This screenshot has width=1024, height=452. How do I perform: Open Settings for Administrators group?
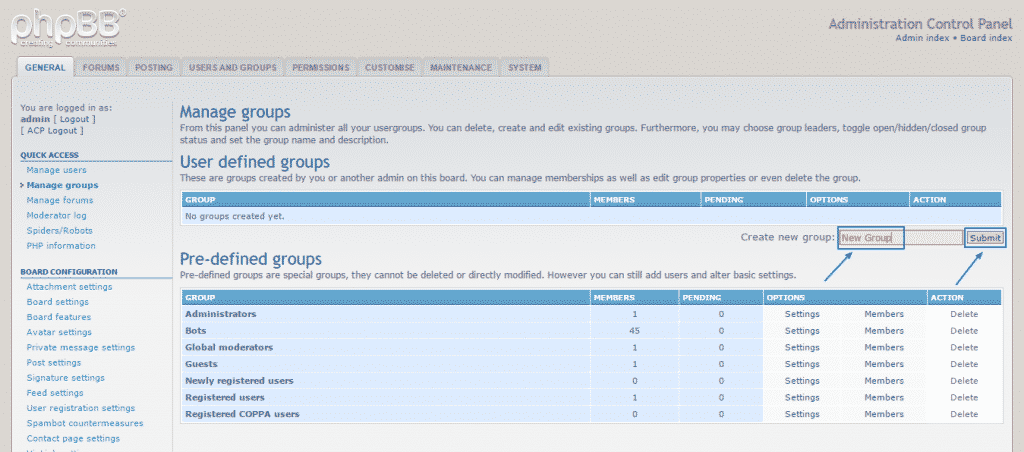tap(802, 314)
